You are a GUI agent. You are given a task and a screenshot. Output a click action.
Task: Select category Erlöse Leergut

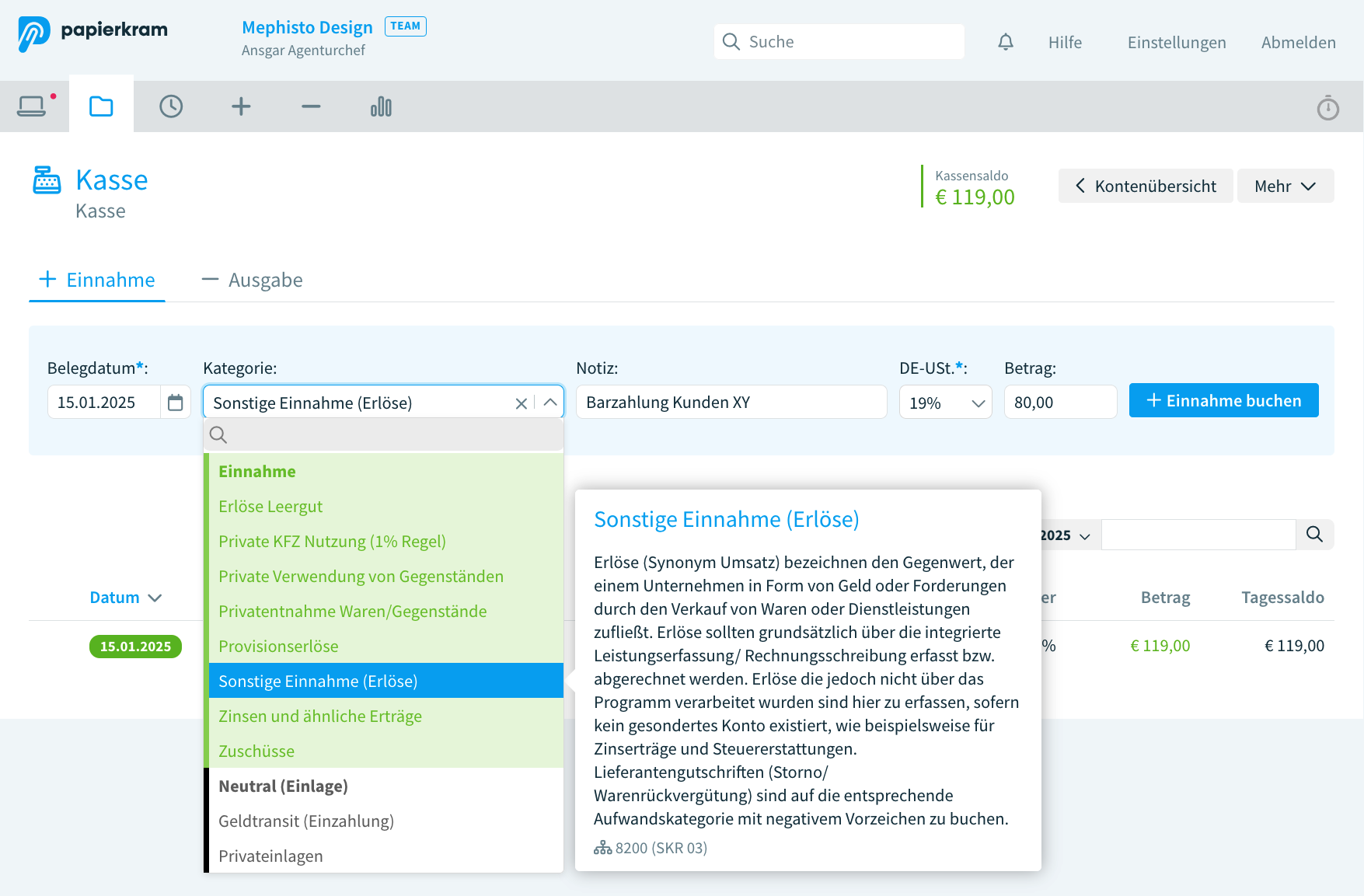(385, 507)
